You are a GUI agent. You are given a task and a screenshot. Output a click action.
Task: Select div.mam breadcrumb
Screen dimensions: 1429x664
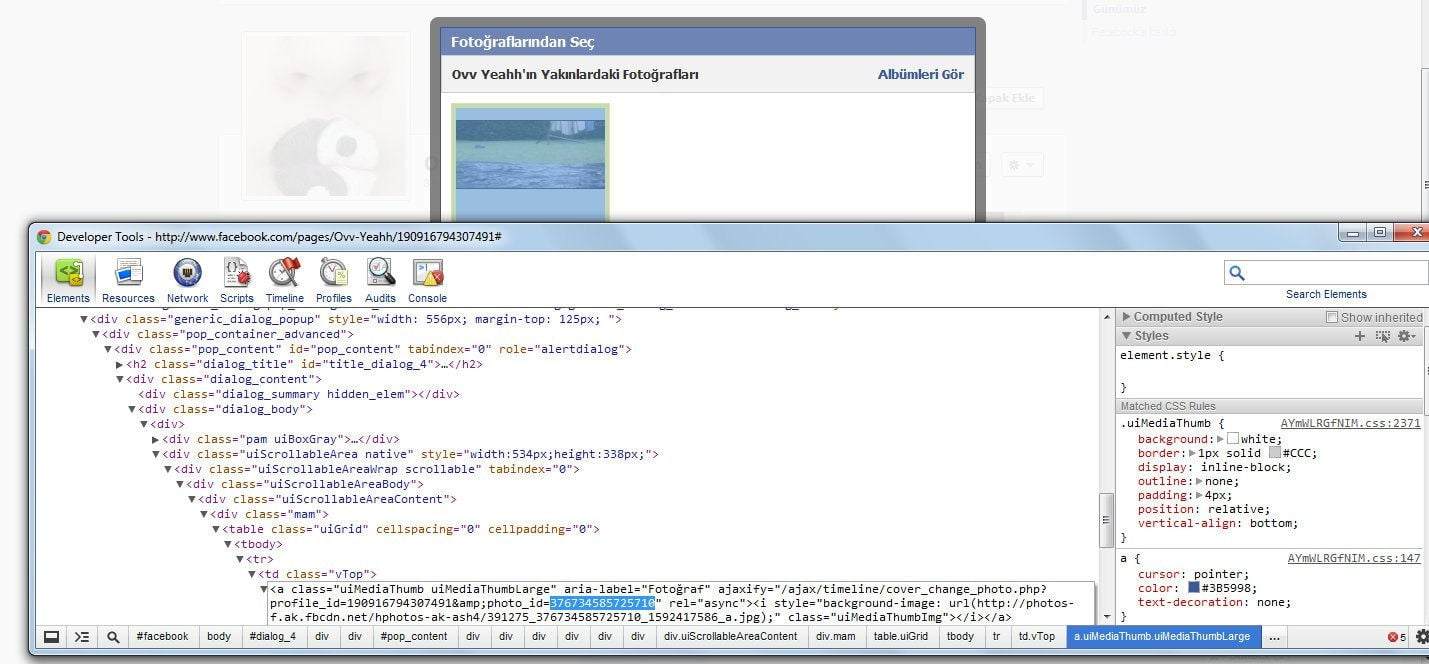(x=837, y=636)
